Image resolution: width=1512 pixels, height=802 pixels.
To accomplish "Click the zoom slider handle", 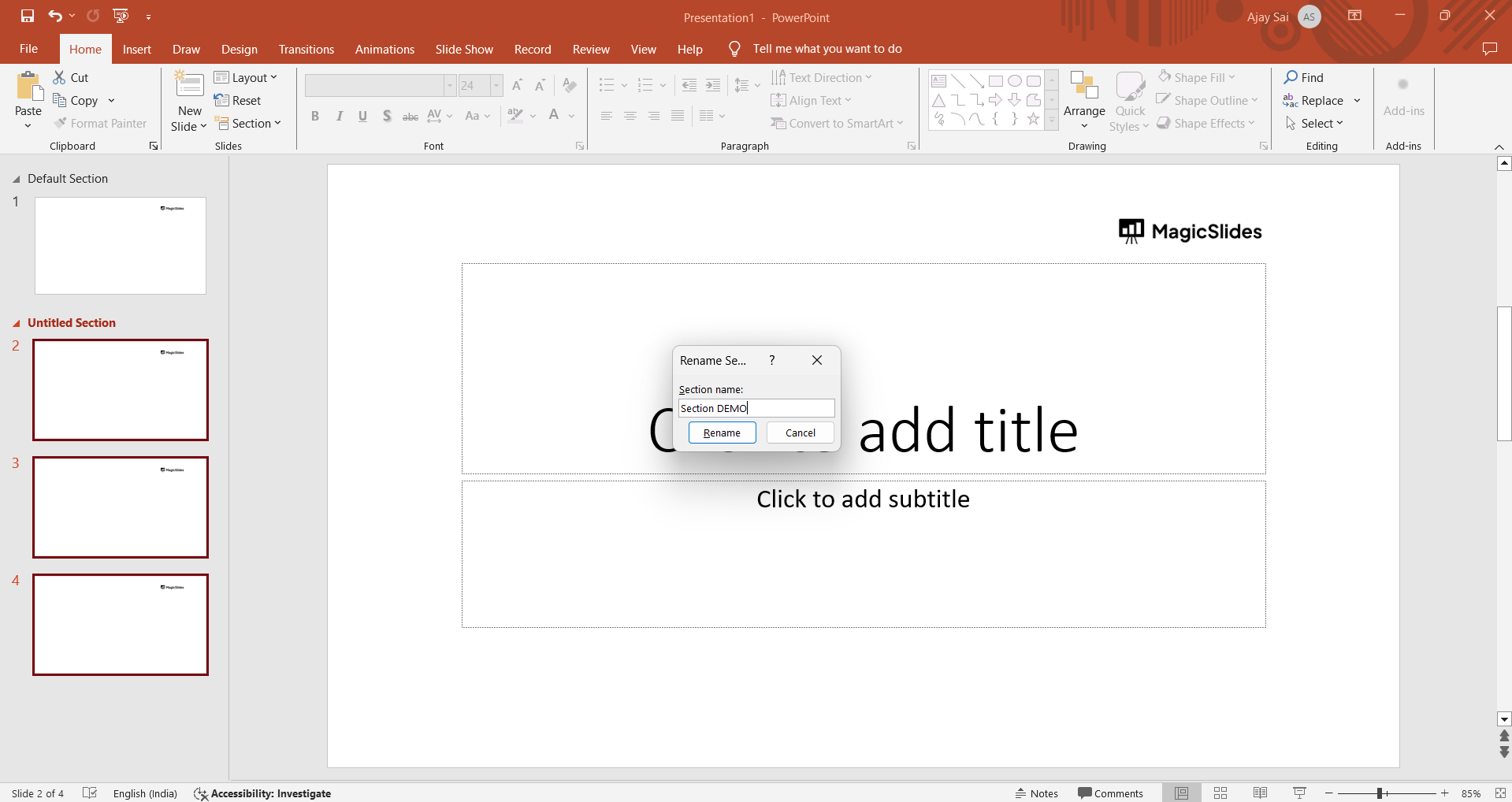I will point(1380,793).
